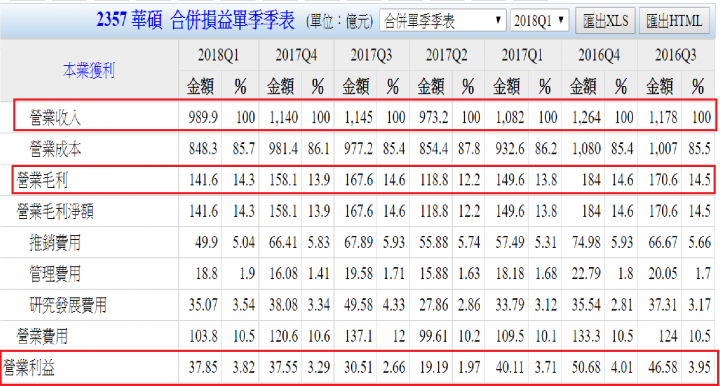Click the 973.2 revenue value

tap(433, 117)
